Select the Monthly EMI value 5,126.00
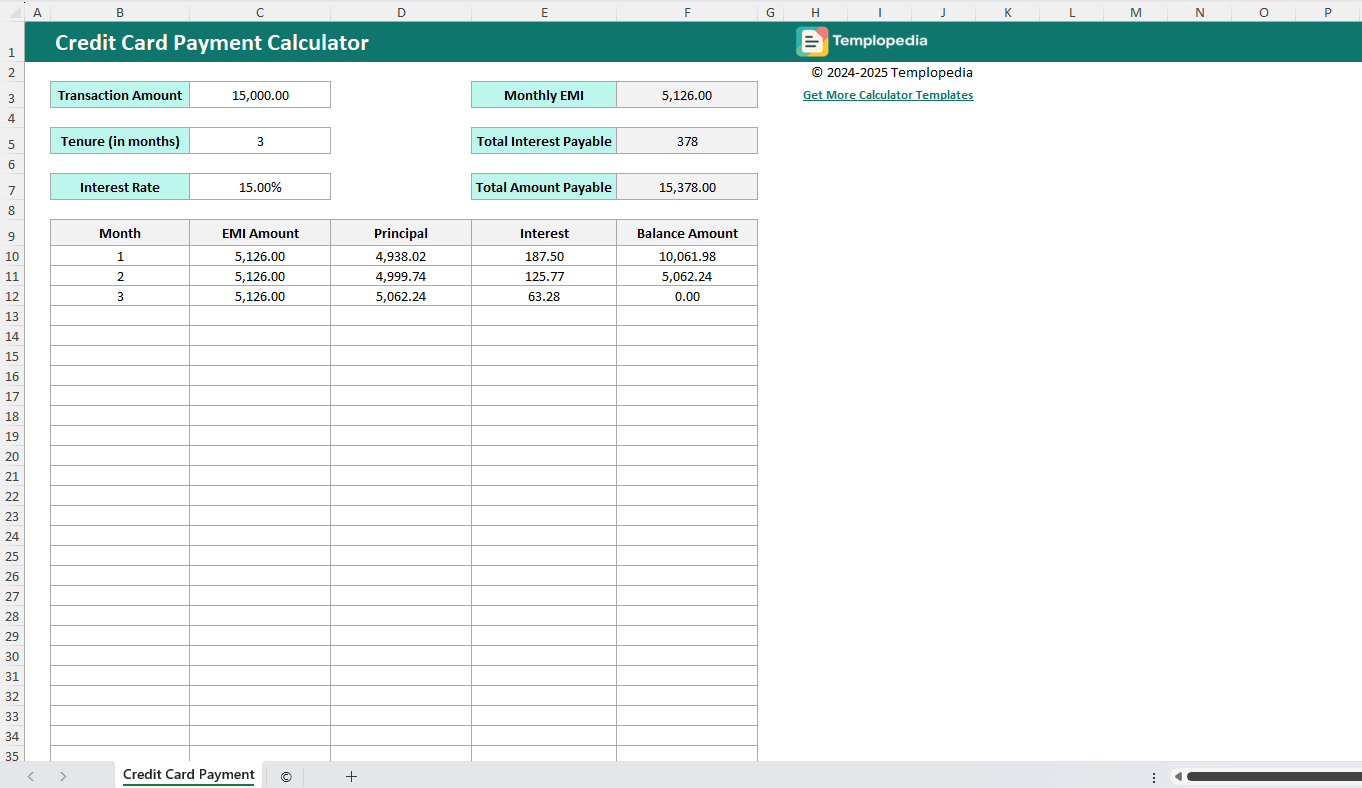The height and width of the screenshot is (788, 1362). (x=687, y=95)
